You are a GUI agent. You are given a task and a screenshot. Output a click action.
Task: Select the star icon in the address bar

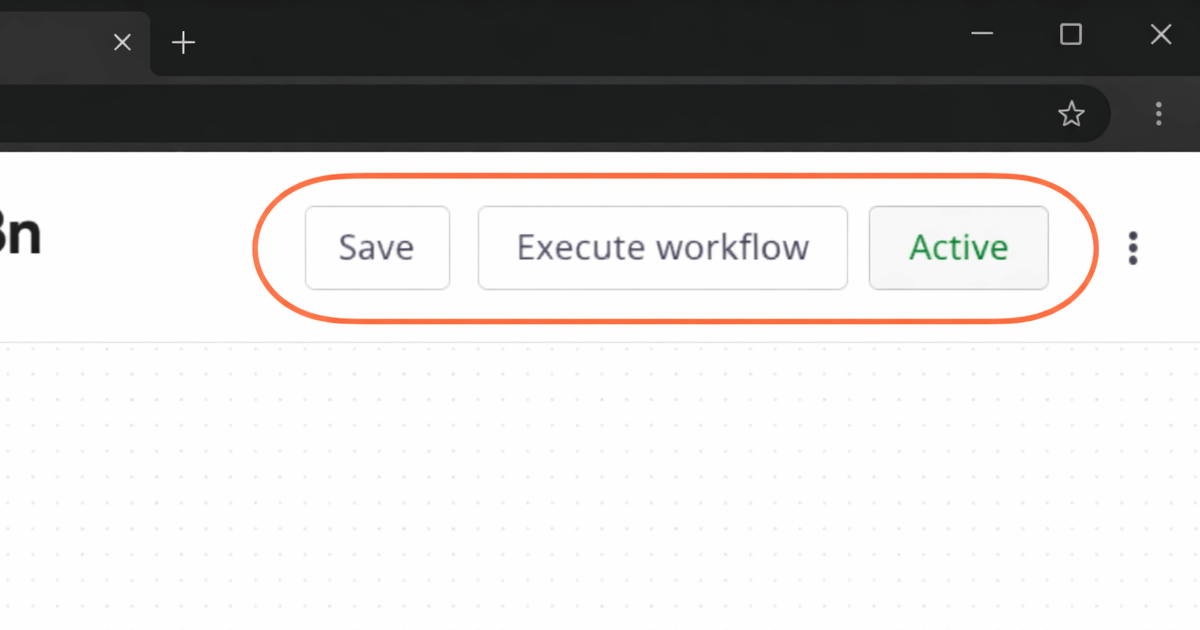[1071, 114]
